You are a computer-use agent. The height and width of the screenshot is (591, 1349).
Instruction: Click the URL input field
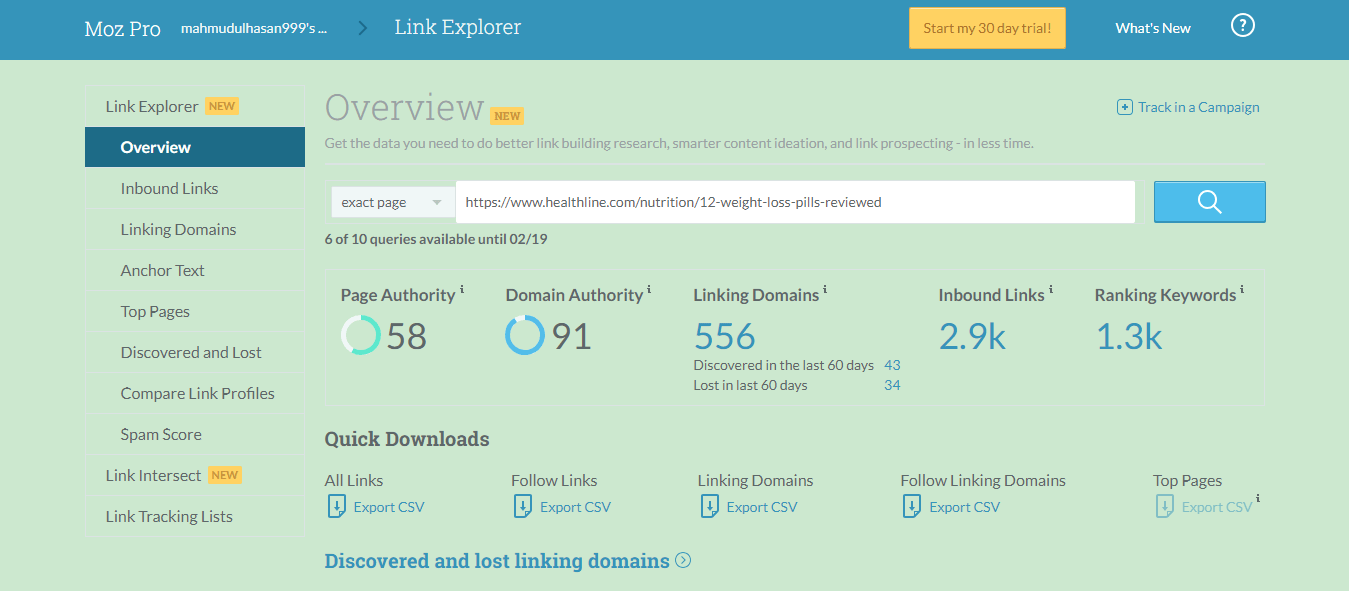[x=795, y=202]
